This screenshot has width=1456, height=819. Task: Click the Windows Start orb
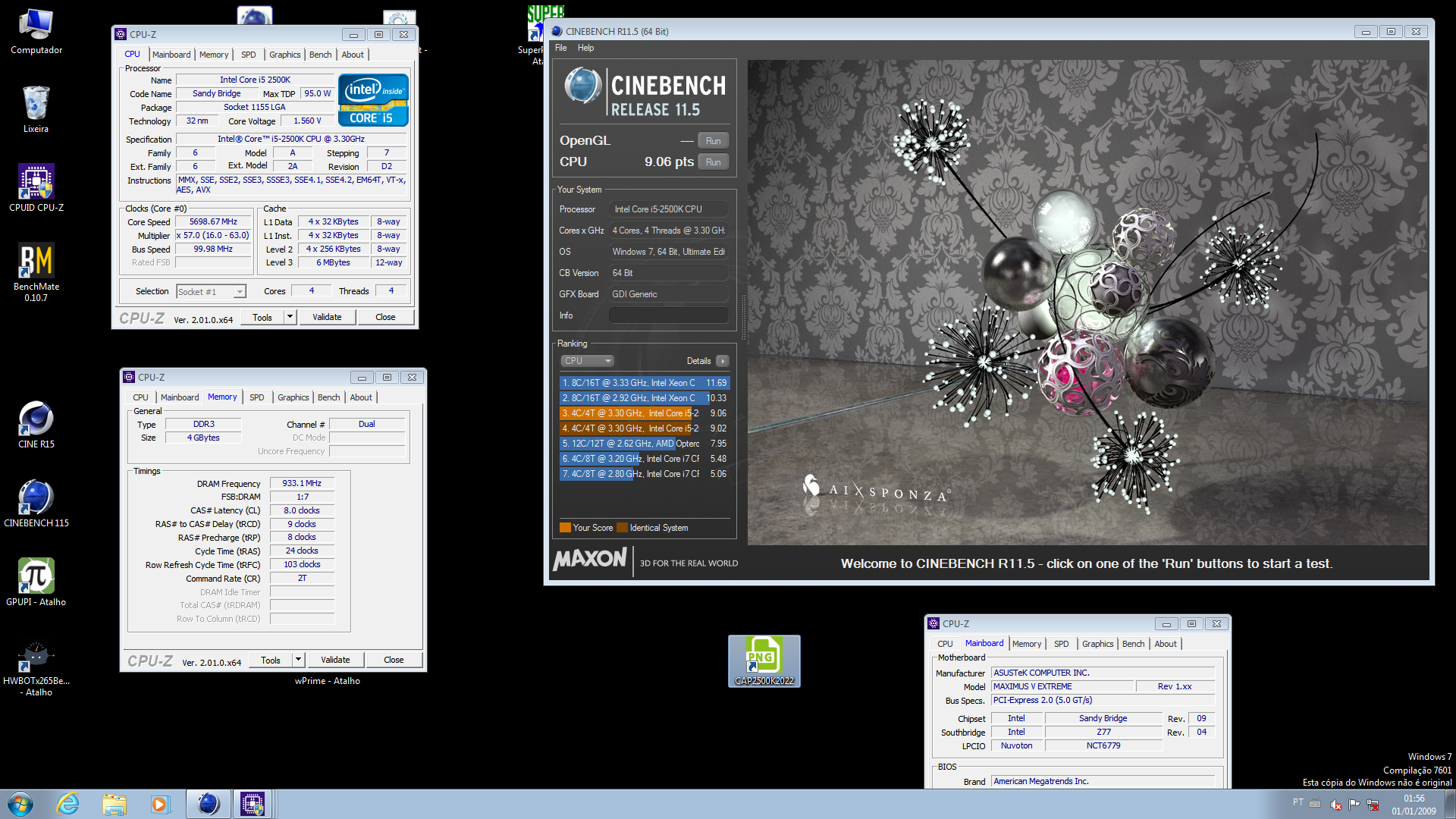pos(20,804)
